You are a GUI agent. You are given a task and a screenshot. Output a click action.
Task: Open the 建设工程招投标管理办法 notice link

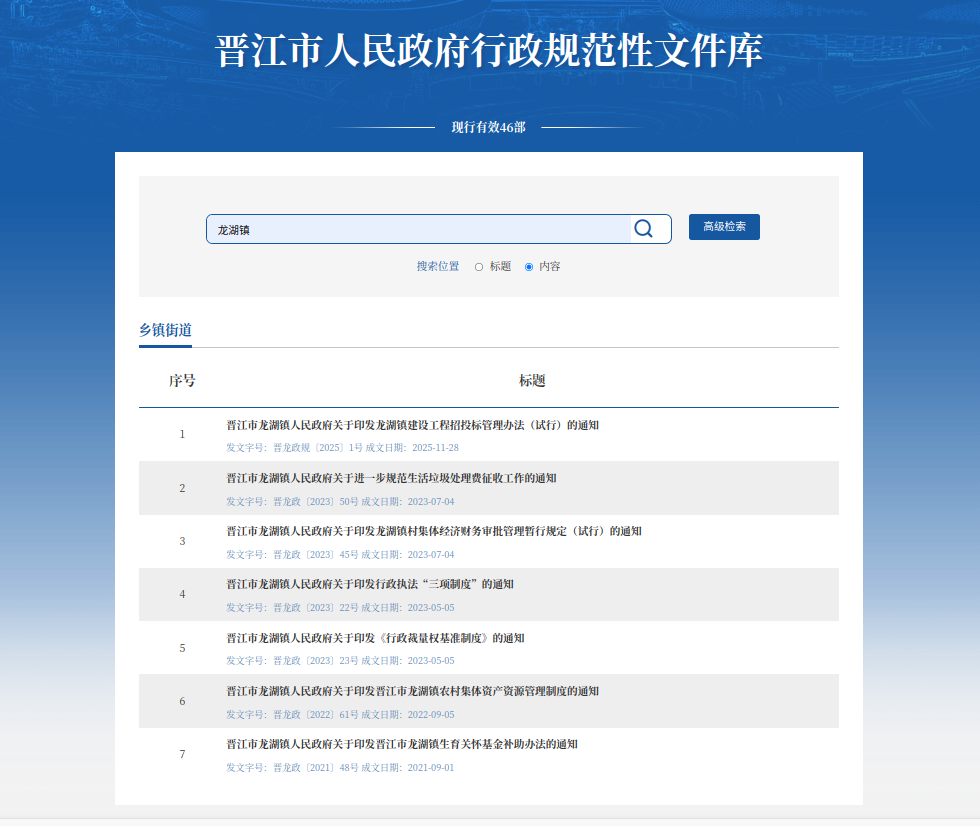[x=412, y=425]
